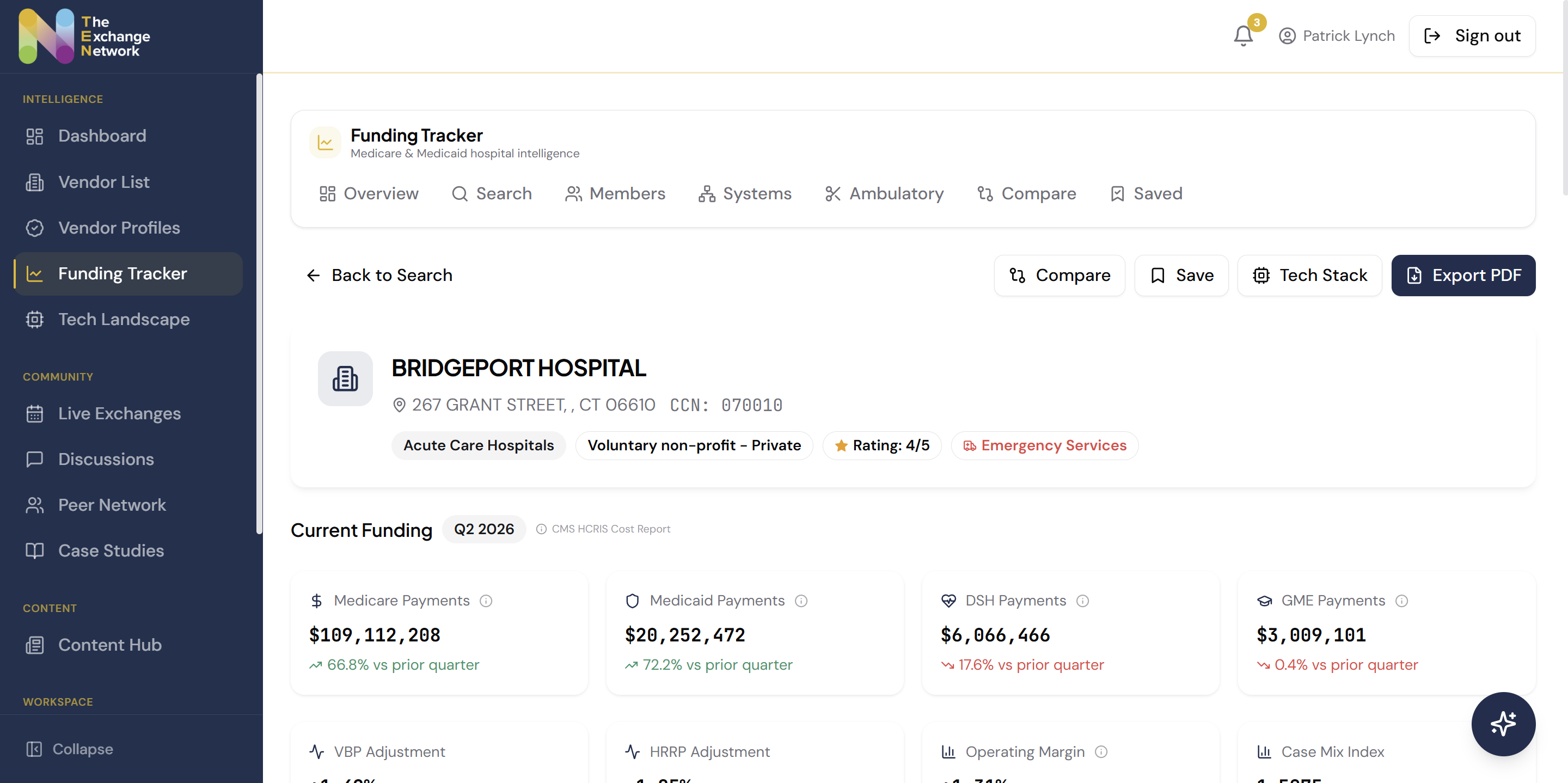Open the Saved tab
Viewport: 1568px width, 783px height.
point(1146,194)
